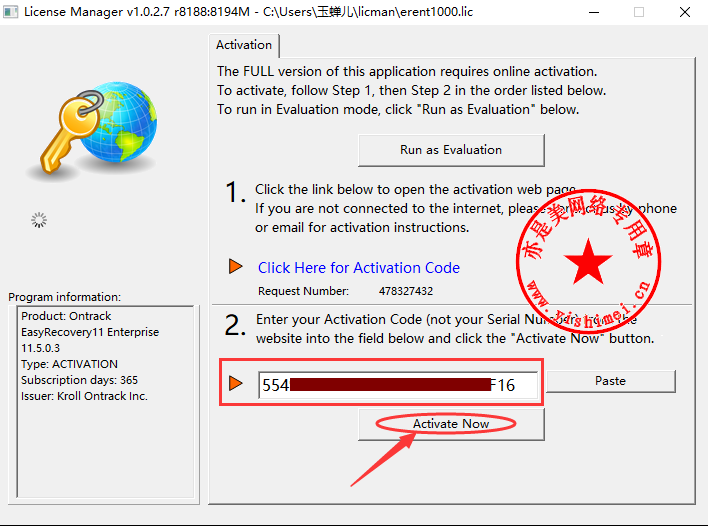Click the loading spinner icon
Screen dimensions: 708x526
click(x=39, y=220)
